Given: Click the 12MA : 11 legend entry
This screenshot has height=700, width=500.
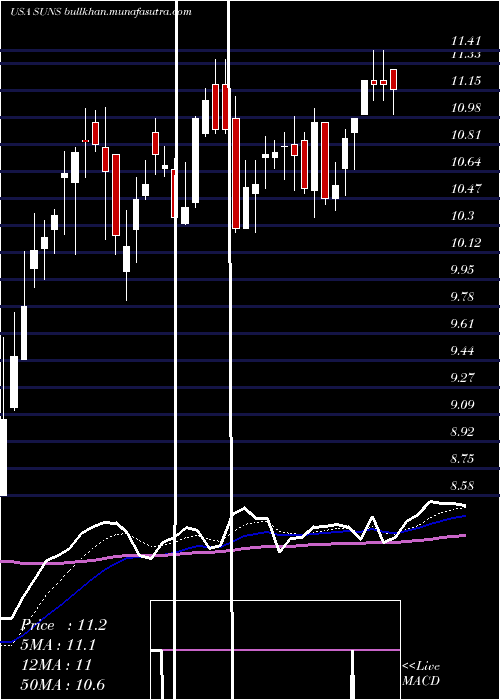Looking at the screenshot, I should point(57,665).
